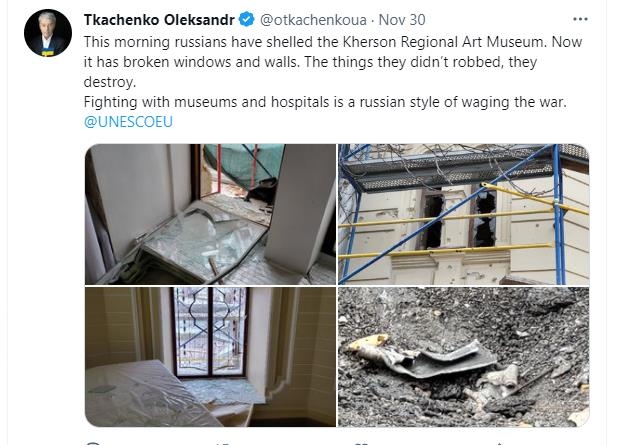Open the @otkachenkoua handle link
The width and height of the screenshot is (626, 445).
tap(313, 20)
